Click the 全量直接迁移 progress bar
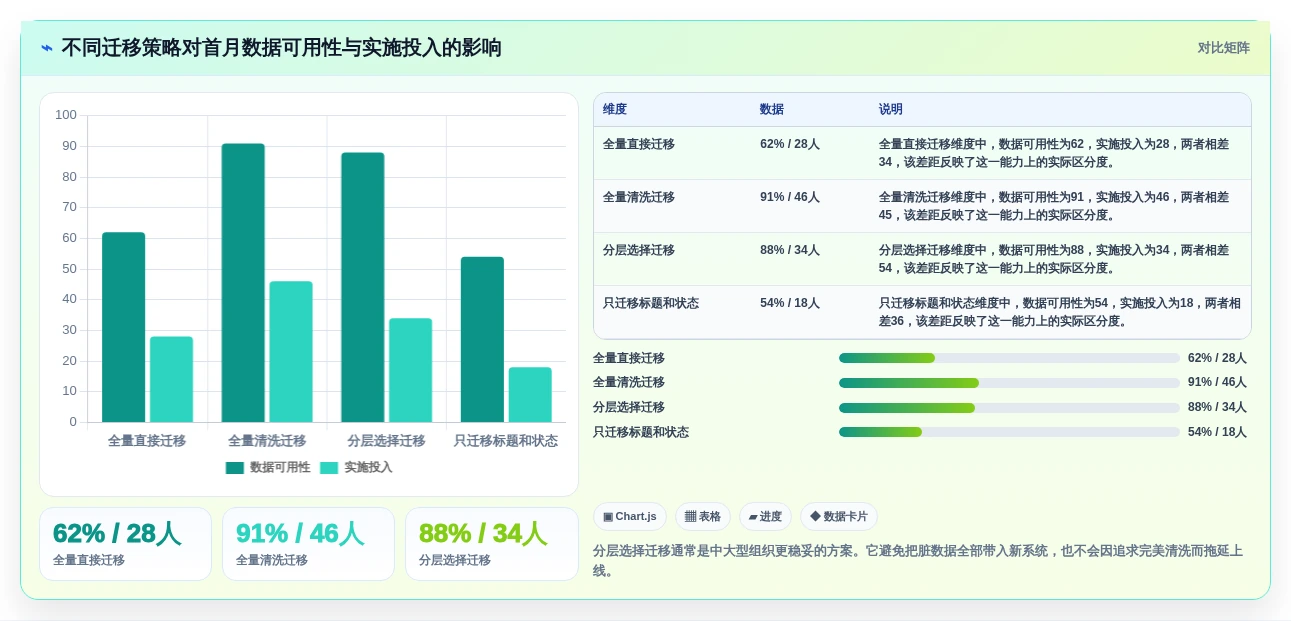 1009,358
